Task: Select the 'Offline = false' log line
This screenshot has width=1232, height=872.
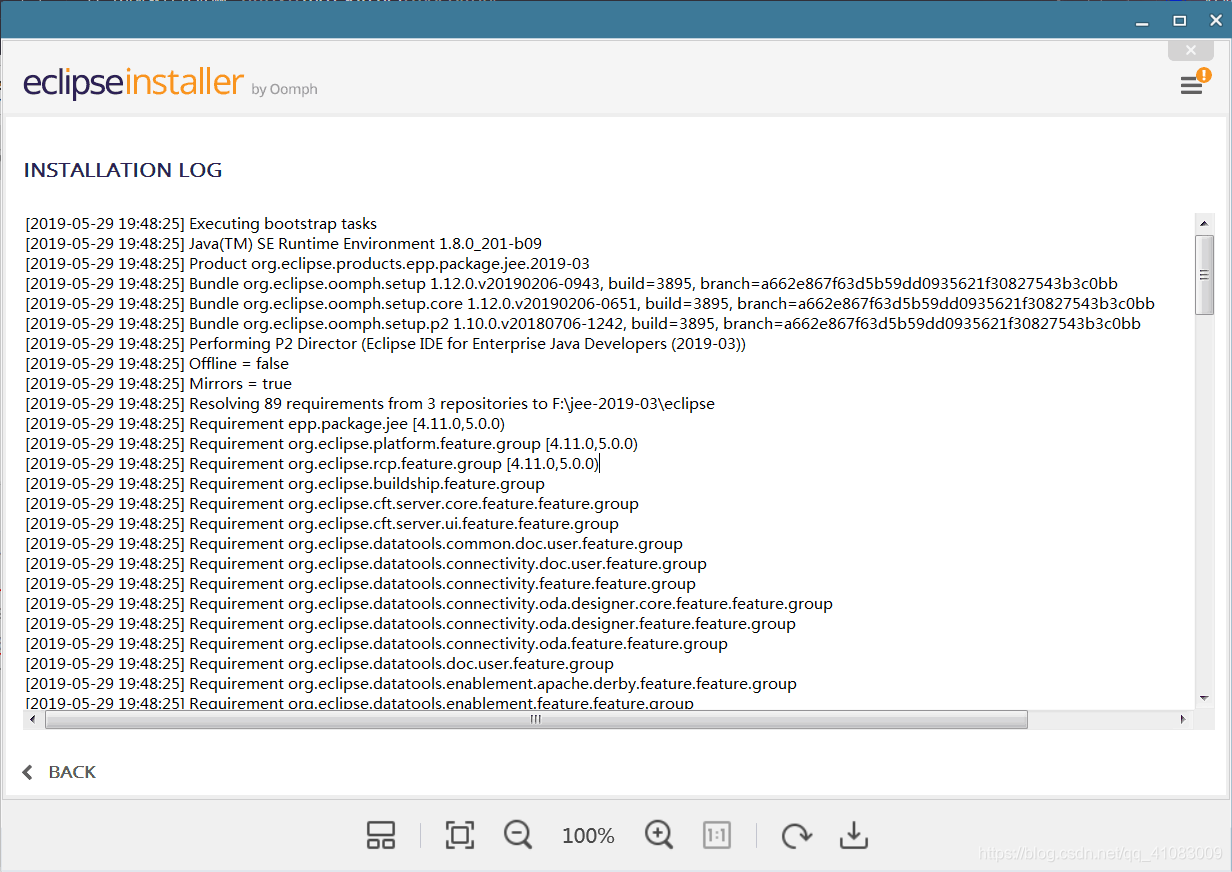Action: pyautogui.click(x=157, y=364)
